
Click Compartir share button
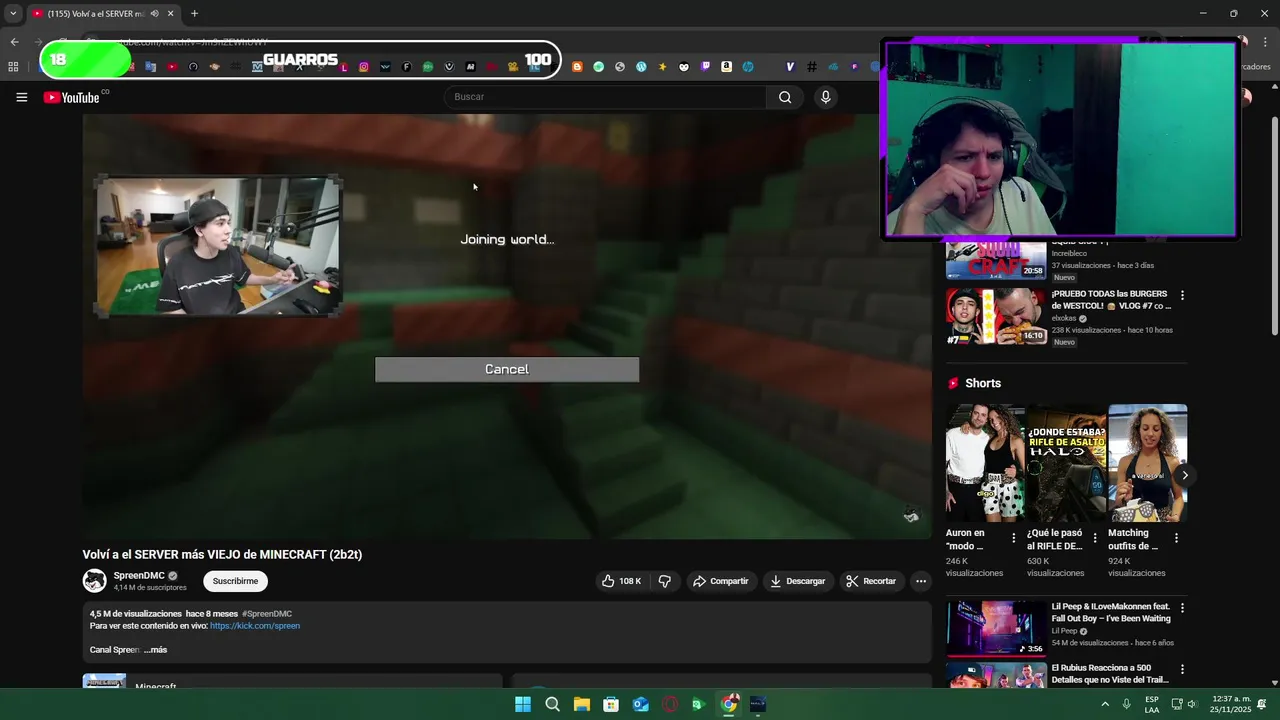(x=721, y=581)
